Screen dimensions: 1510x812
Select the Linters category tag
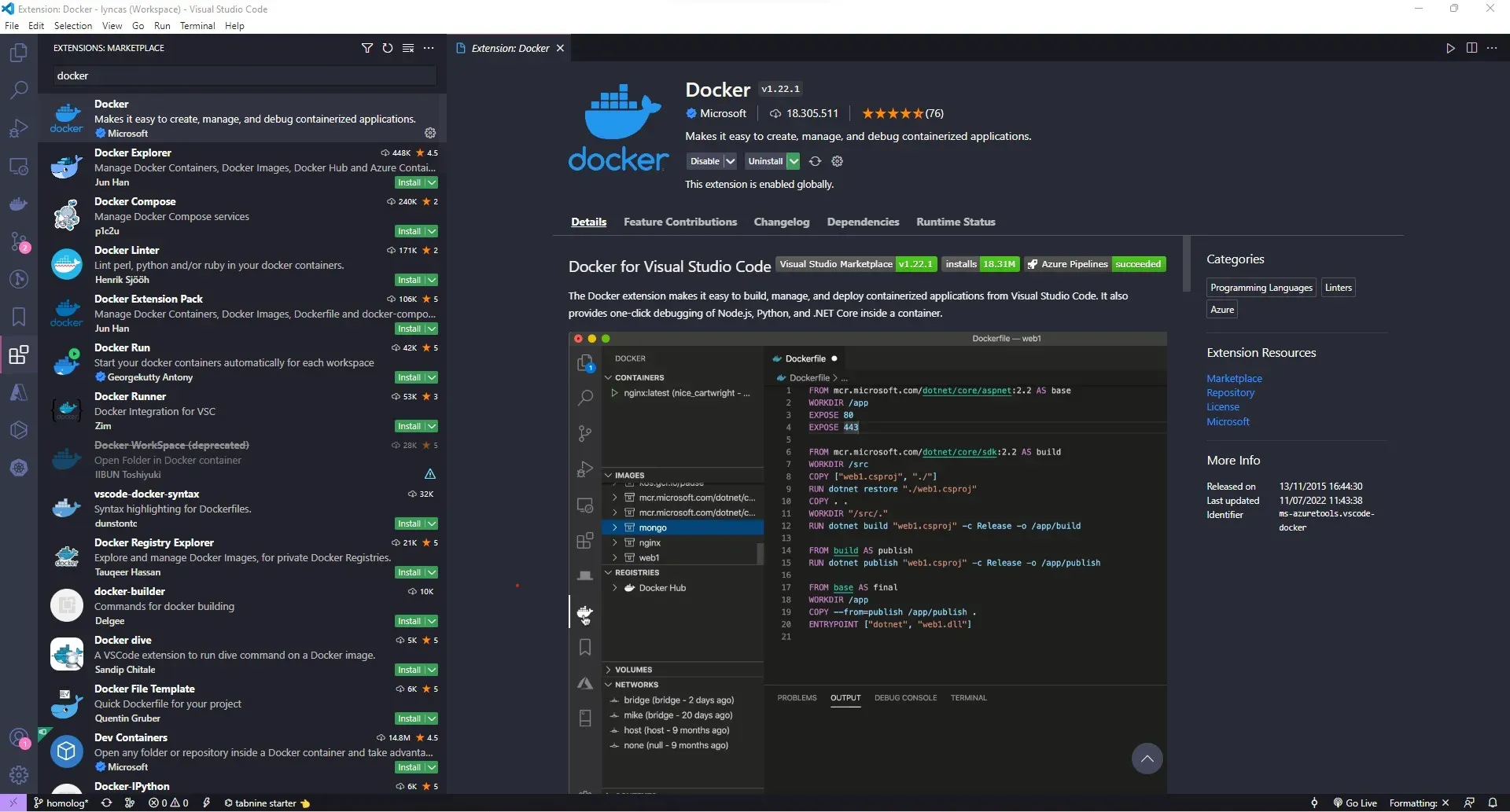(1338, 288)
